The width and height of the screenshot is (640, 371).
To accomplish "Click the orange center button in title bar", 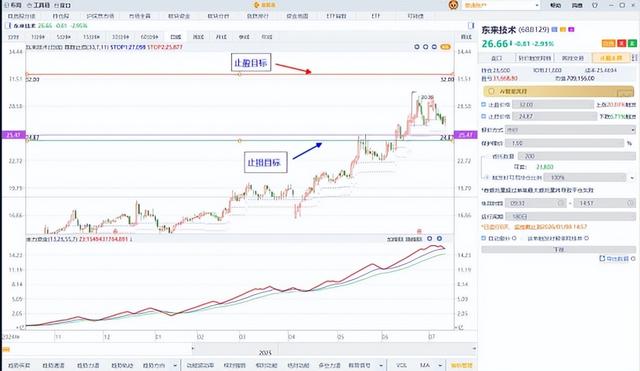I will [x=264, y=5].
